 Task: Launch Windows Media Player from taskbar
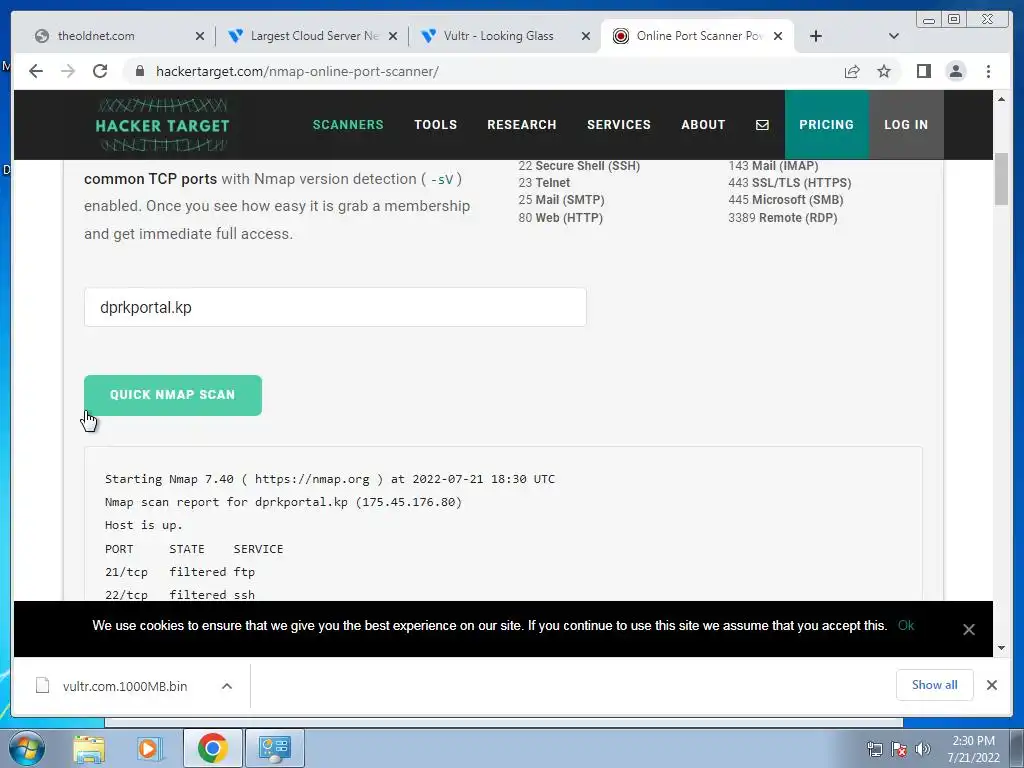click(x=149, y=748)
